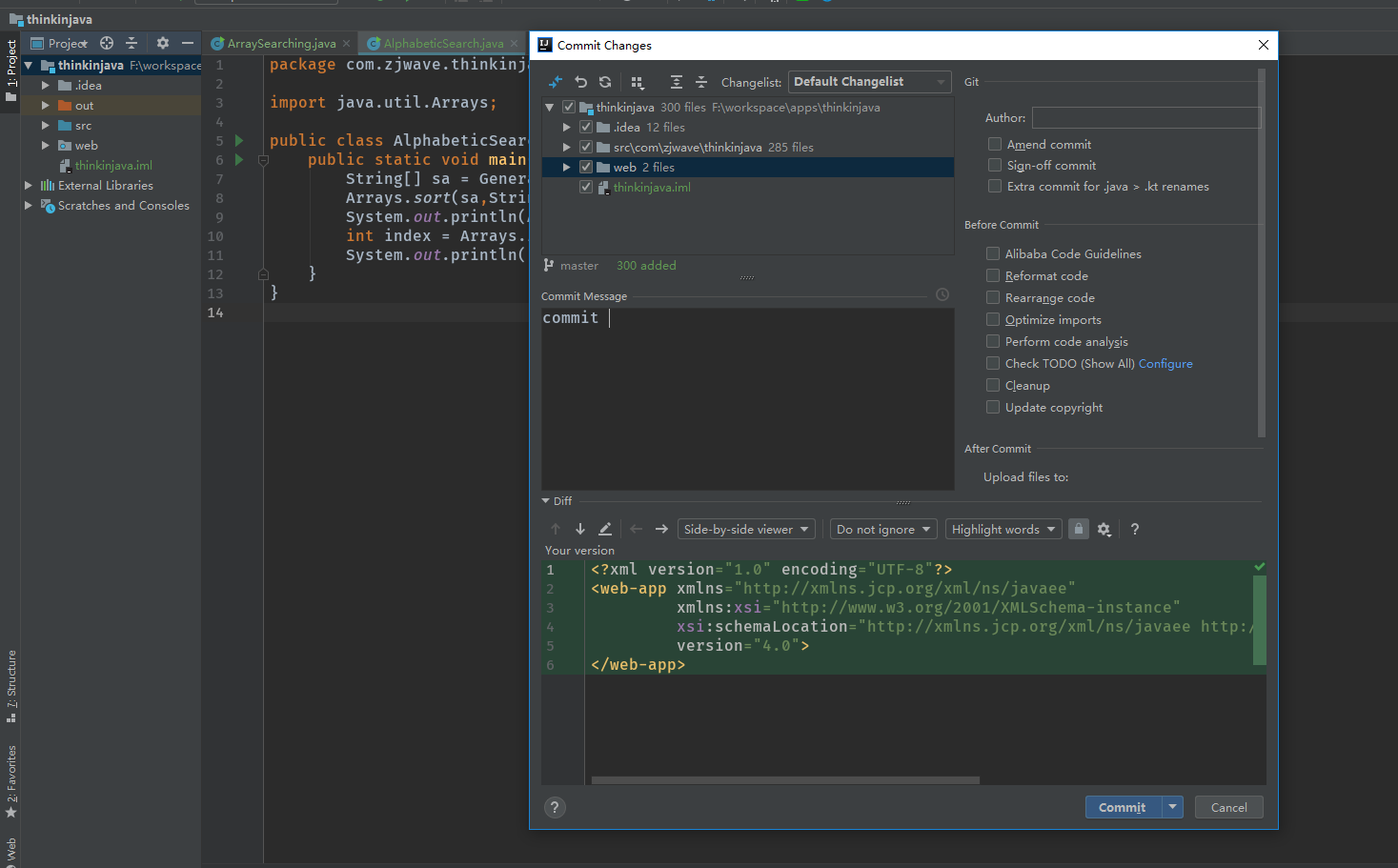Click the Rollback icon in commit toolbar
The height and width of the screenshot is (868, 1398).
580,82
